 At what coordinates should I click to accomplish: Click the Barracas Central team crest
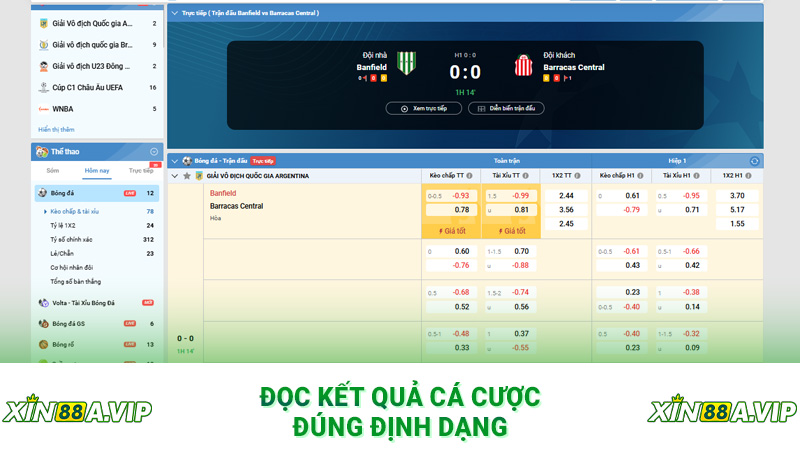click(x=521, y=62)
